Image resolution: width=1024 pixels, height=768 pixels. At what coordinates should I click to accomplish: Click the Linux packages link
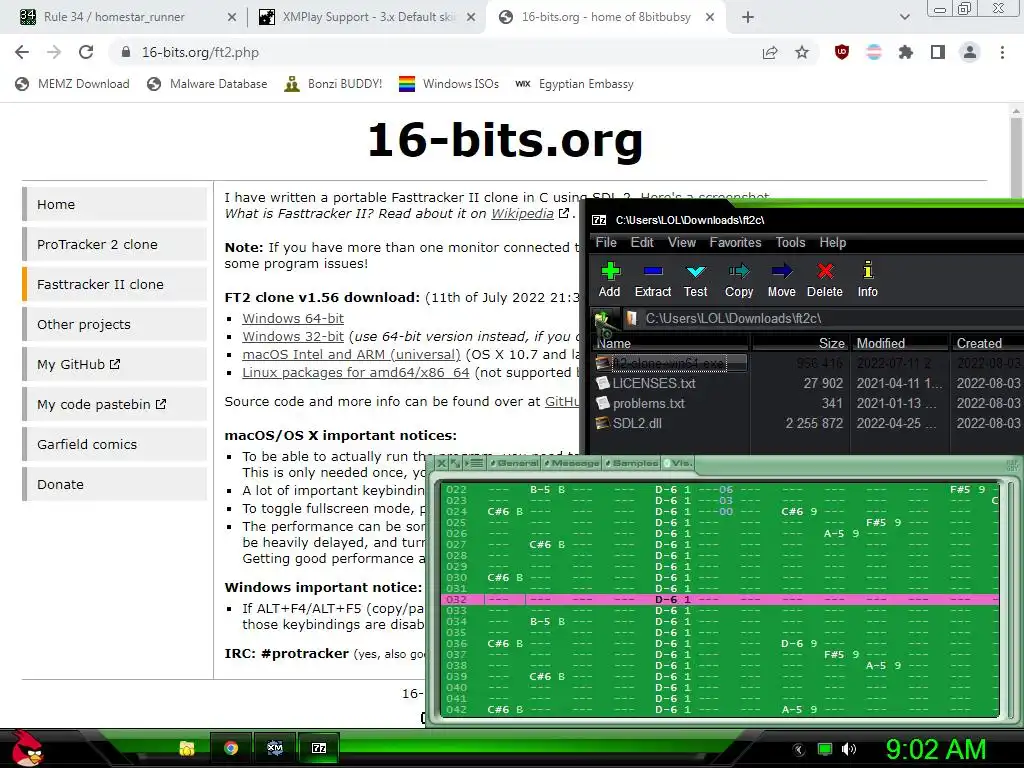click(x=356, y=372)
